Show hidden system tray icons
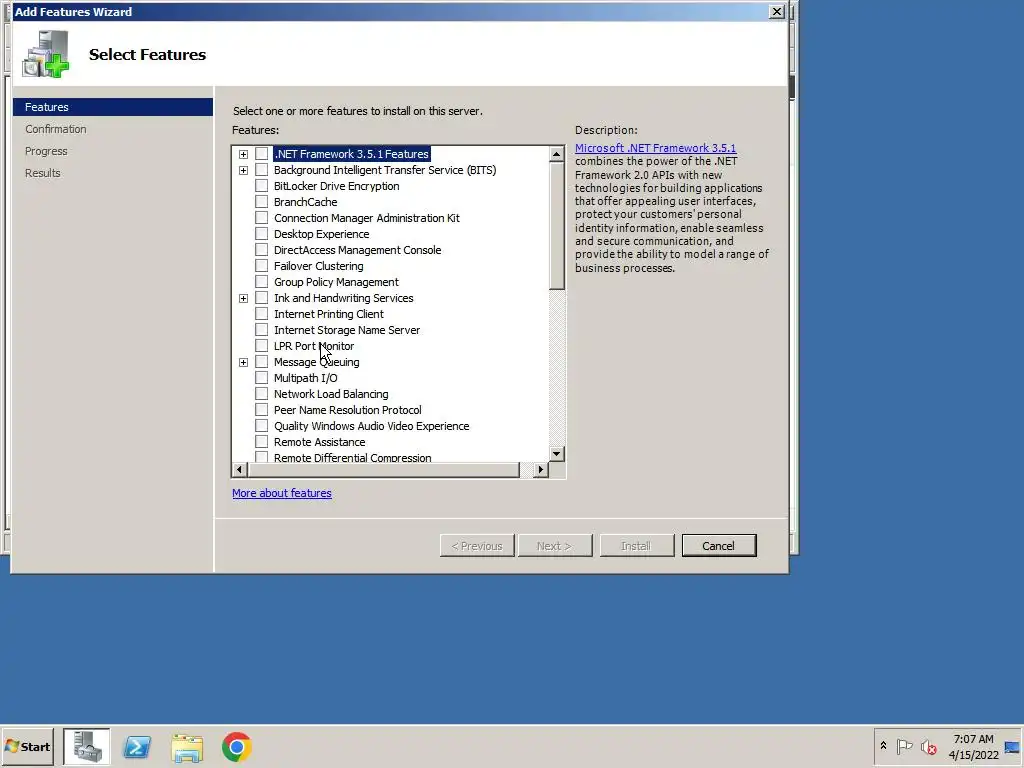The width and height of the screenshot is (1024, 768). click(x=883, y=746)
